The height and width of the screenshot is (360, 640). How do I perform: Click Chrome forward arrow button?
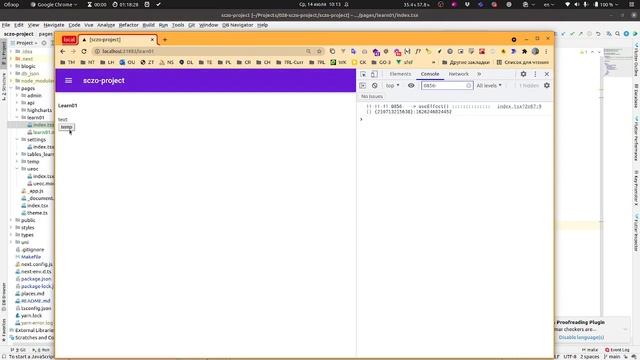pyautogui.click(x=73, y=51)
